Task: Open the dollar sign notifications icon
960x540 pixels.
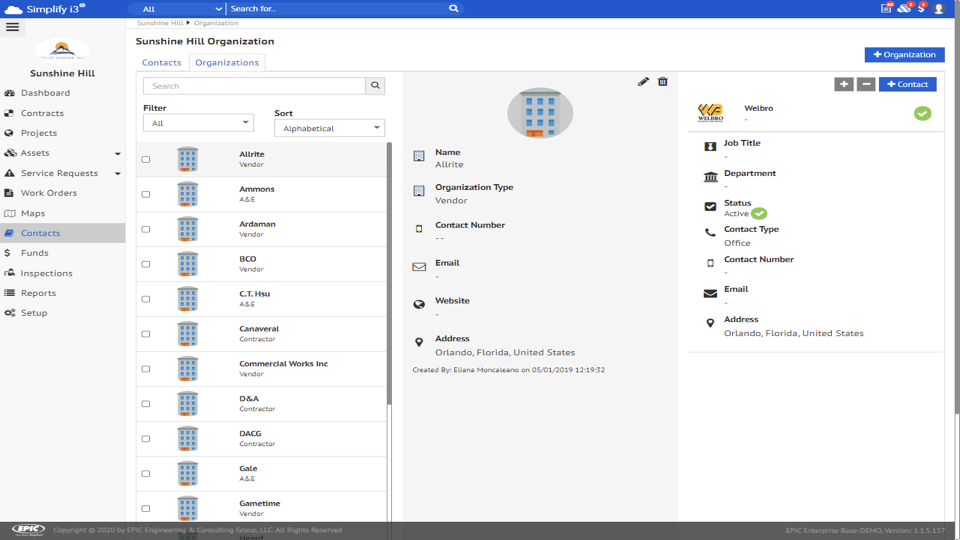Action: click(922, 9)
